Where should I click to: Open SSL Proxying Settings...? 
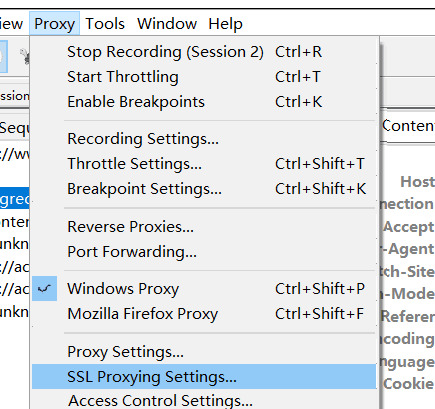(204, 377)
